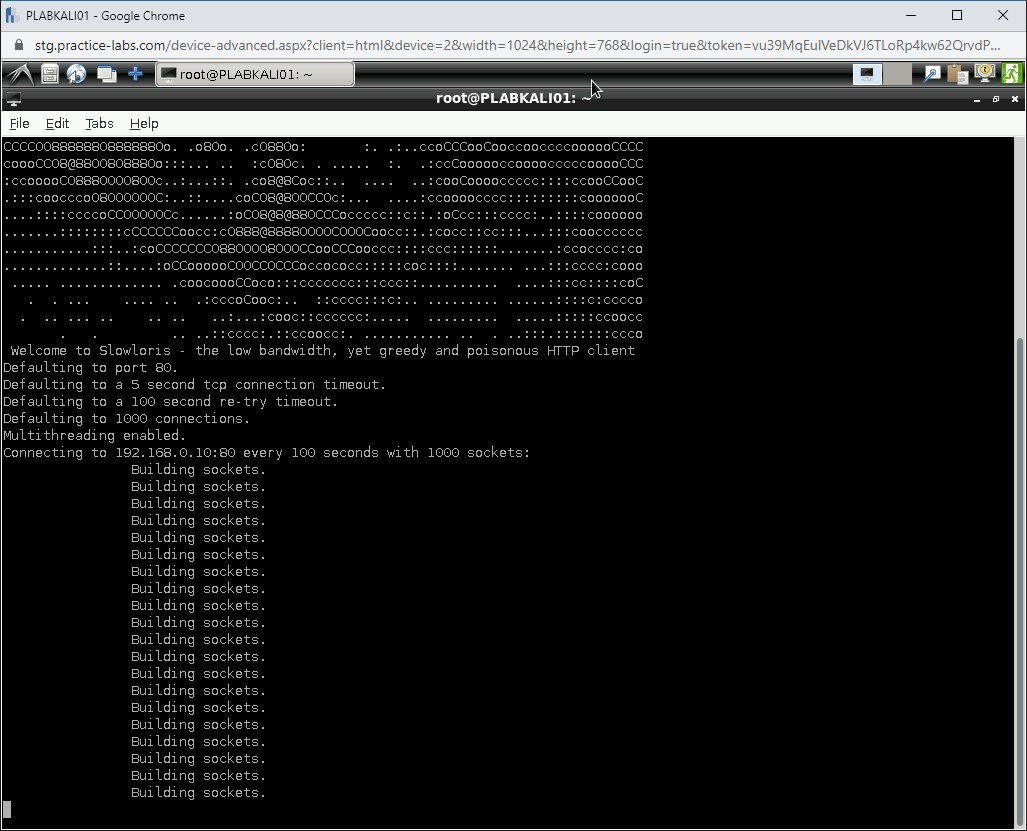Open the Help menu
Image resolution: width=1027 pixels, height=831 pixels.
pyautogui.click(x=144, y=123)
